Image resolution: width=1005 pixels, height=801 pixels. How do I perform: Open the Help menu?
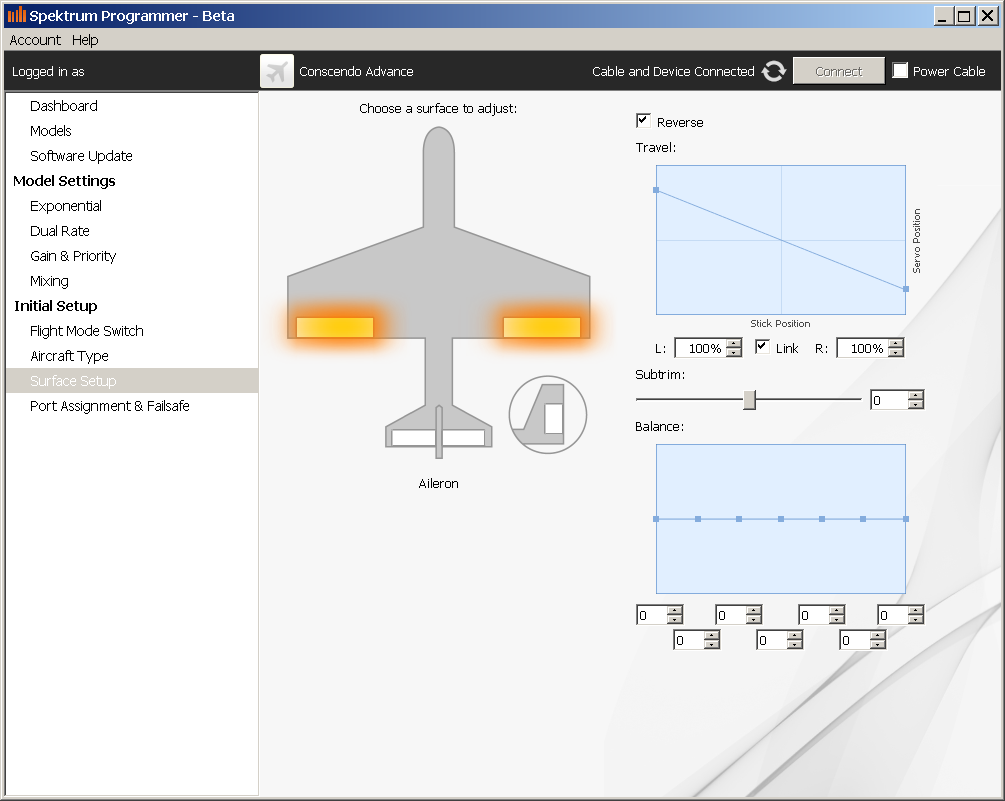[x=85, y=40]
